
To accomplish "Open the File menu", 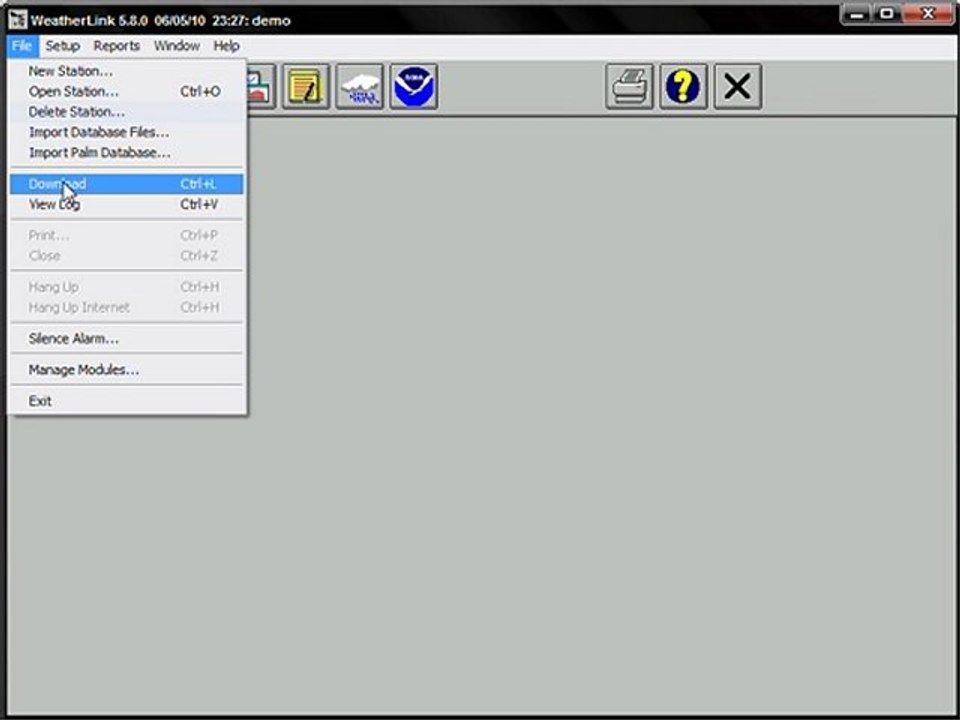I will [22, 46].
